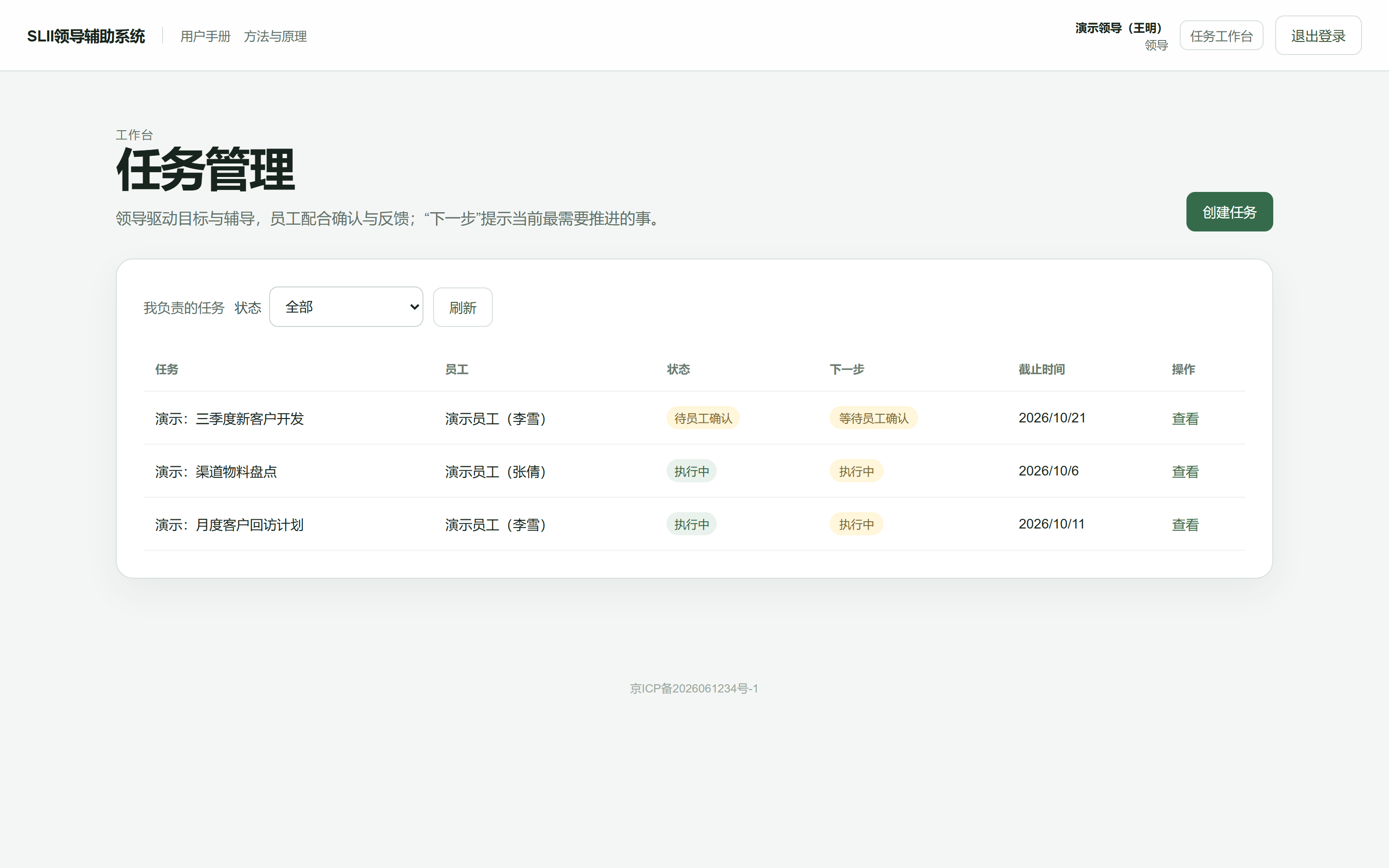Viewport: 1389px width, 868px height.
Task: Click deadline 2026/10/21
Action: pyautogui.click(x=1052, y=418)
